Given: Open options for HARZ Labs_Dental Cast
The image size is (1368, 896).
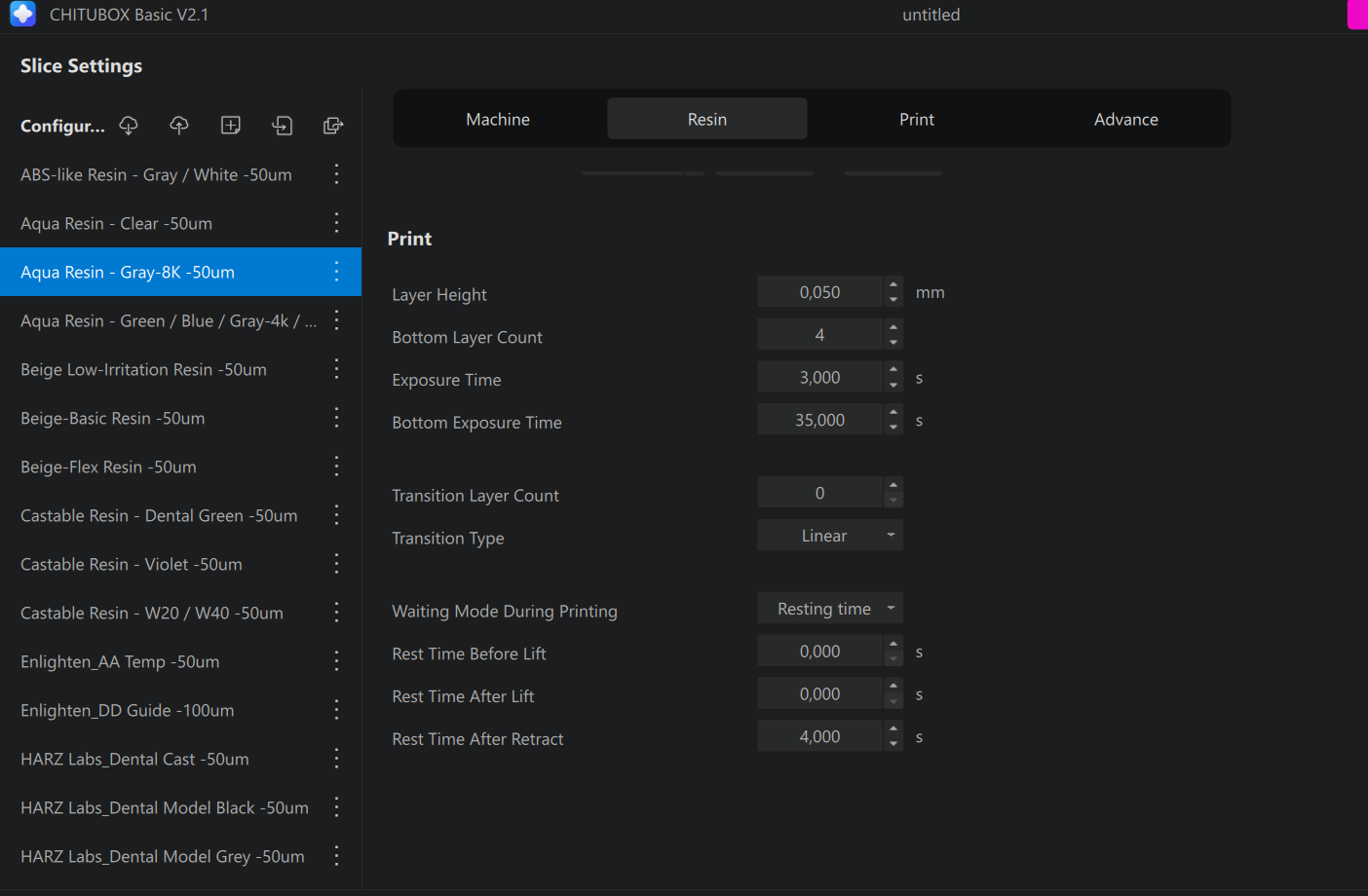Looking at the screenshot, I should [x=336, y=759].
